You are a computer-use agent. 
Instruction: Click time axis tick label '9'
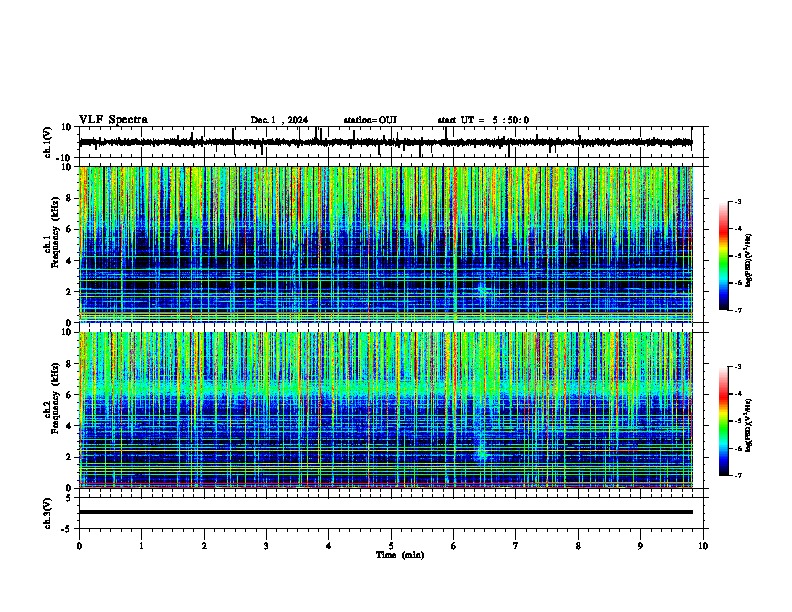tap(640, 546)
